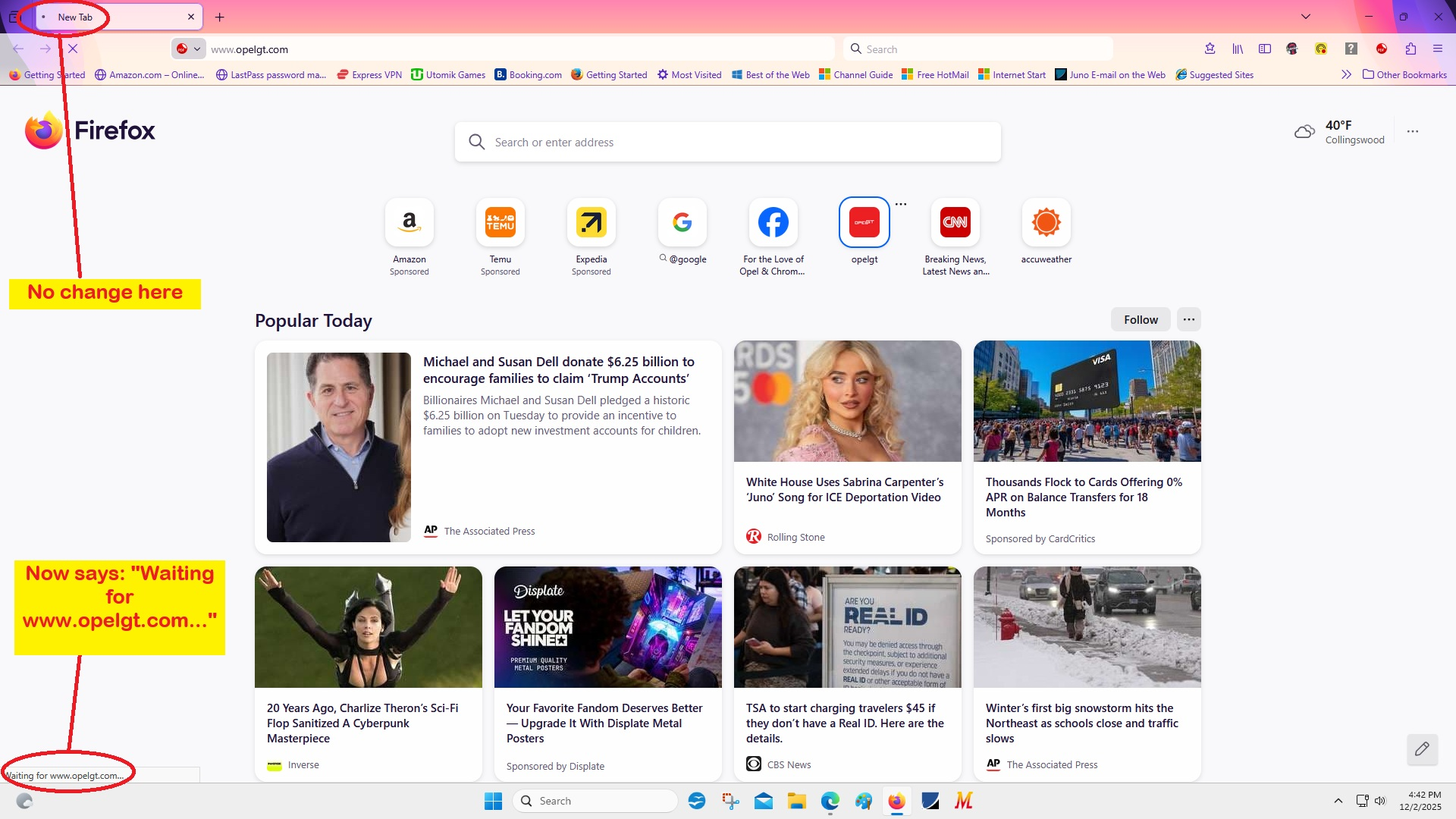Open the hamburger application menu
Image resolution: width=1456 pixels, height=819 pixels.
1438,49
